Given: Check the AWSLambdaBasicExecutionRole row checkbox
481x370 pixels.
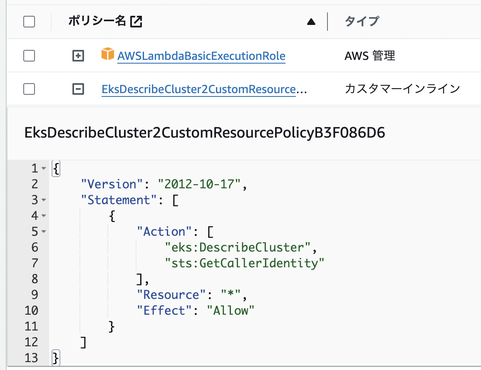Looking at the screenshot, I should [29, 56].
